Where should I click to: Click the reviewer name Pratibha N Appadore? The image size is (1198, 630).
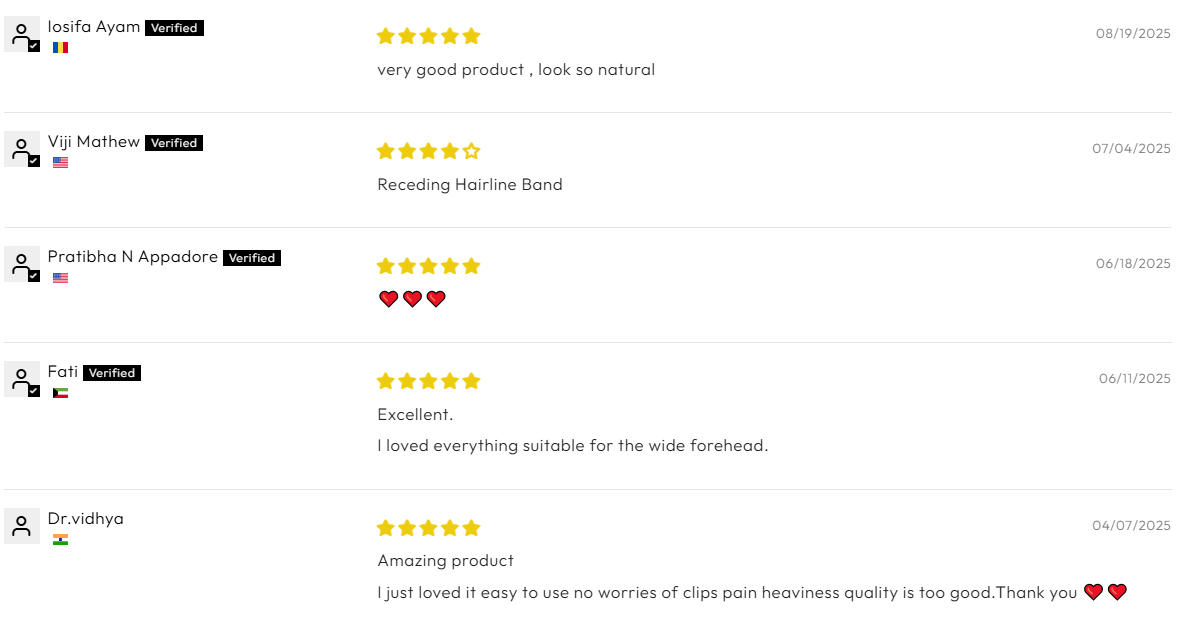133,257
